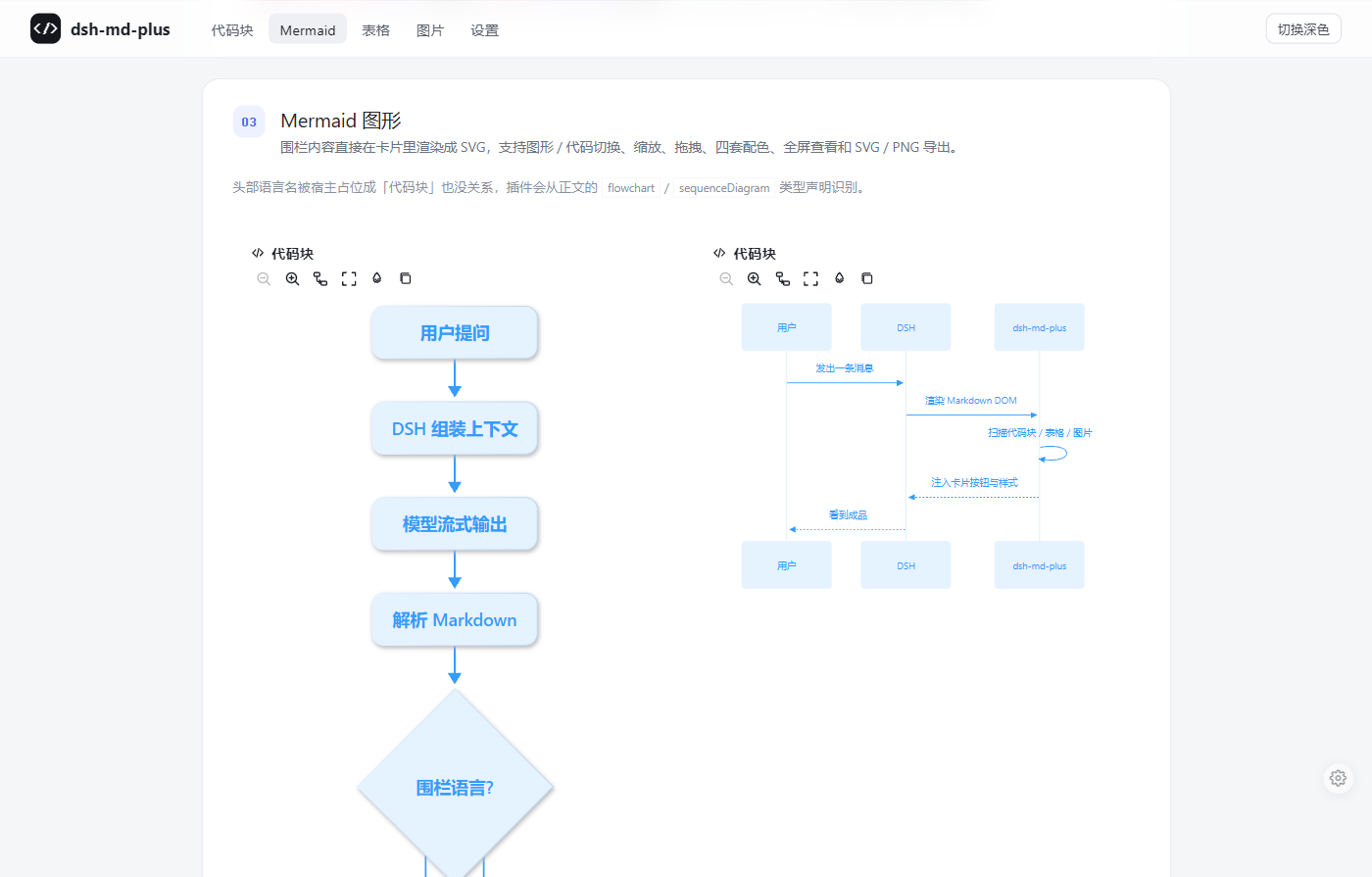Copy the sequence diagram card content

tap(867, 278)
